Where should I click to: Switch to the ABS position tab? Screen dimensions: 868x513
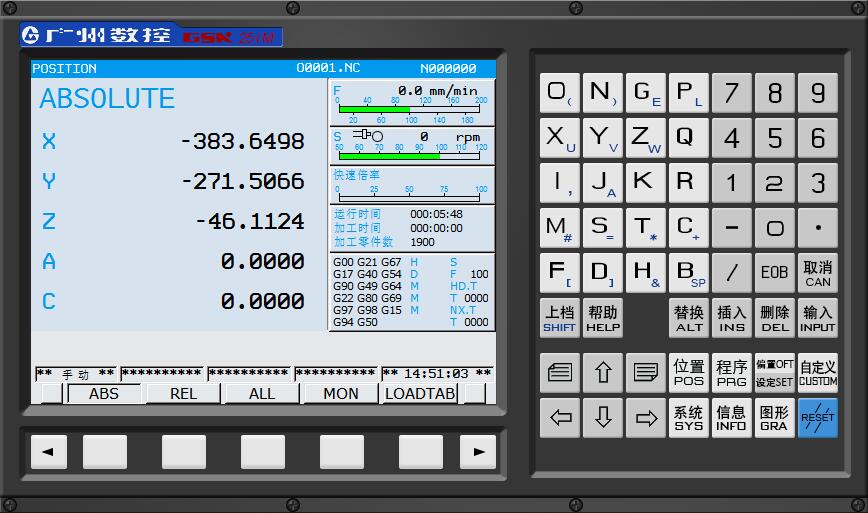(104, 394)
